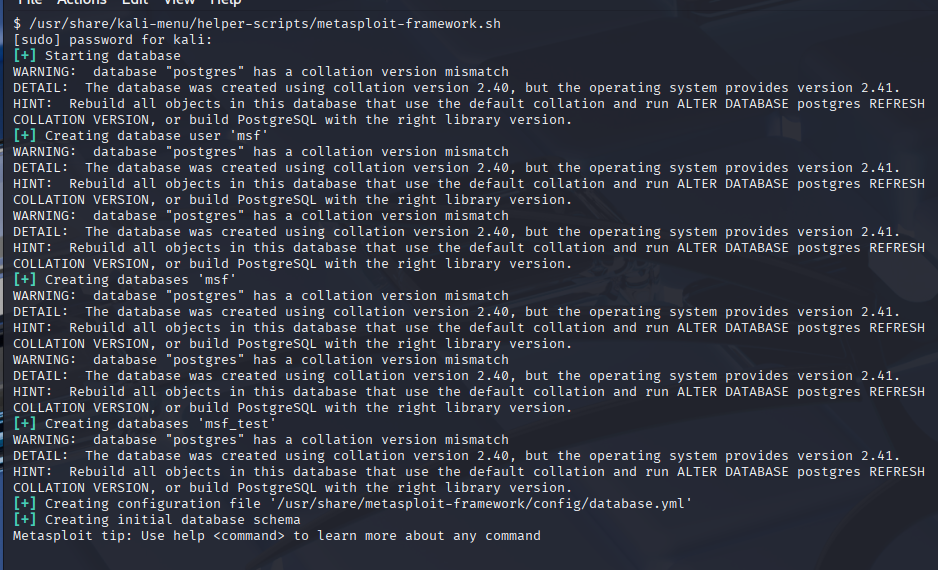The height and width of the screenshot is (570, 938).
Task: Open the Actions menu
Action: coord(83,3)
